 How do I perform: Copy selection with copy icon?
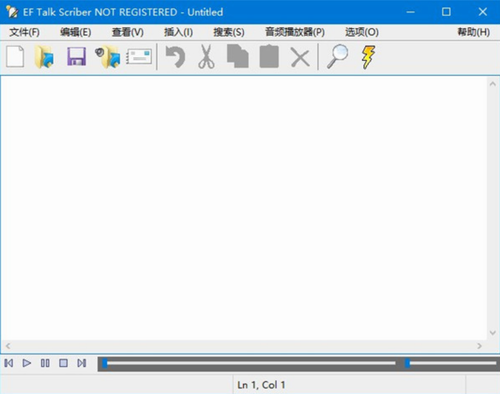click(x=238, y=56)
